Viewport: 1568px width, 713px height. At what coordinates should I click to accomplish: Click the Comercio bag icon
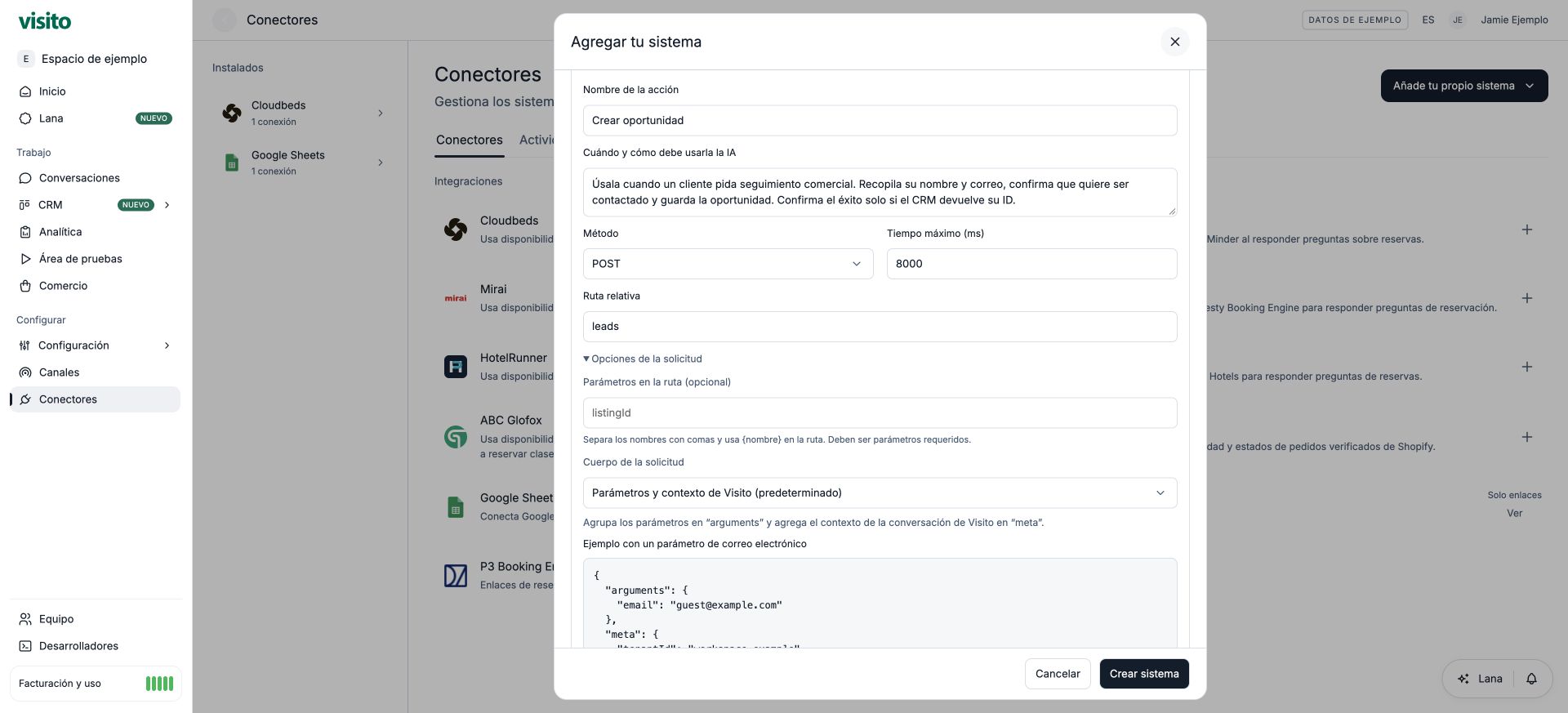(25, 286)
